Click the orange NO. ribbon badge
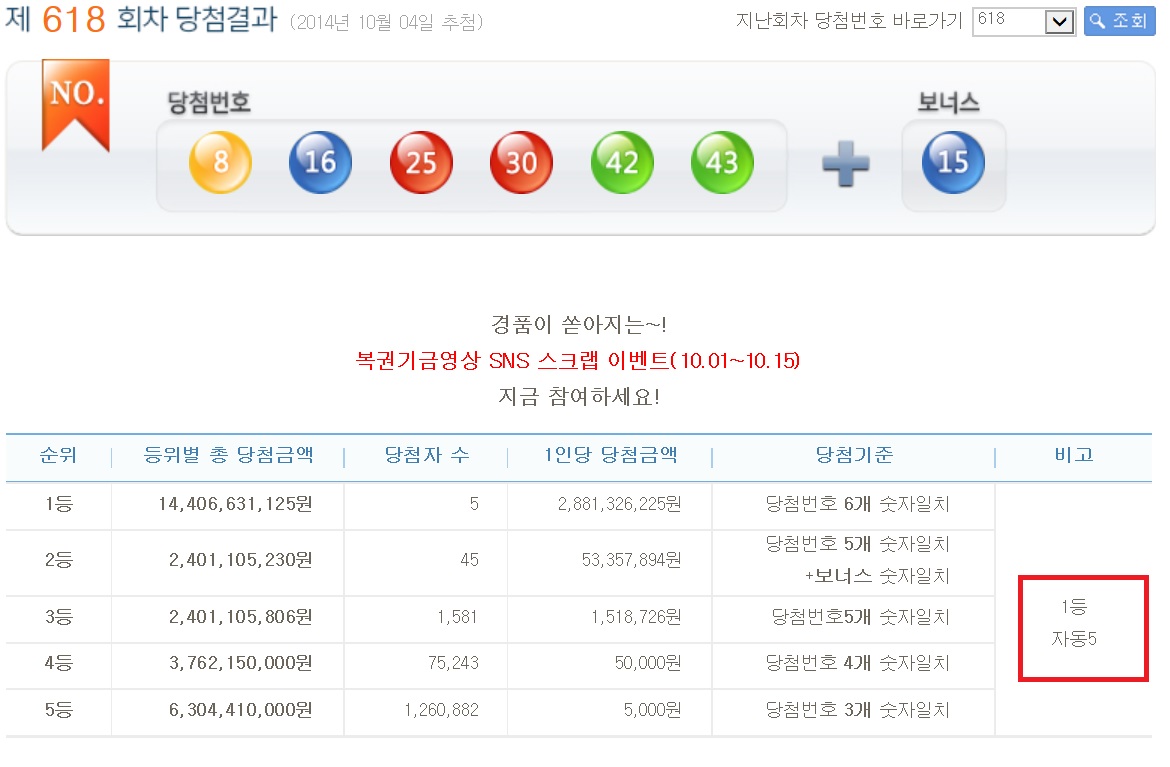This screenshot has height=767, width=1170. click(x=76, y=102)
